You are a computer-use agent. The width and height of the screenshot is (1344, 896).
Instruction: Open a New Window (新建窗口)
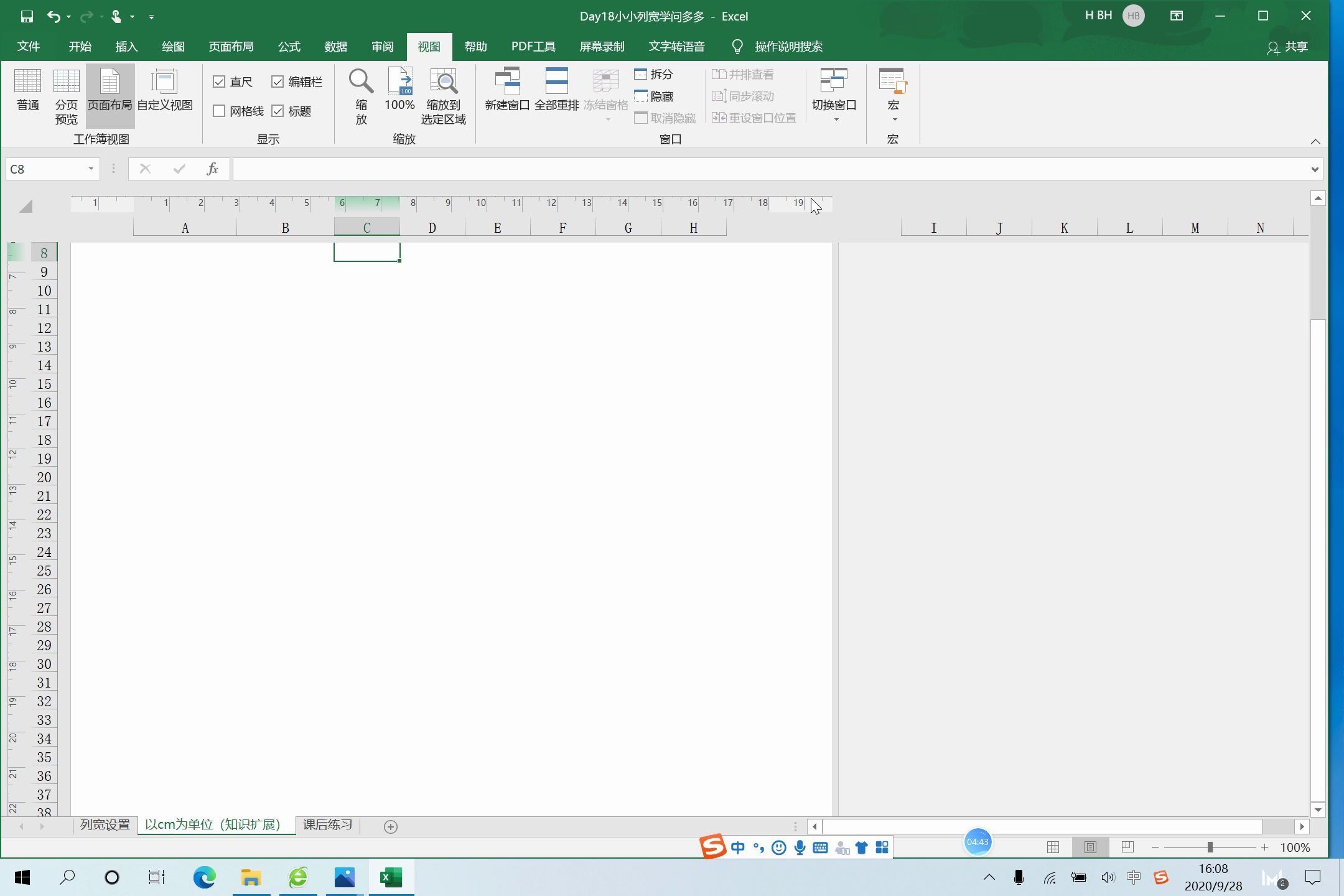(507, 90)
